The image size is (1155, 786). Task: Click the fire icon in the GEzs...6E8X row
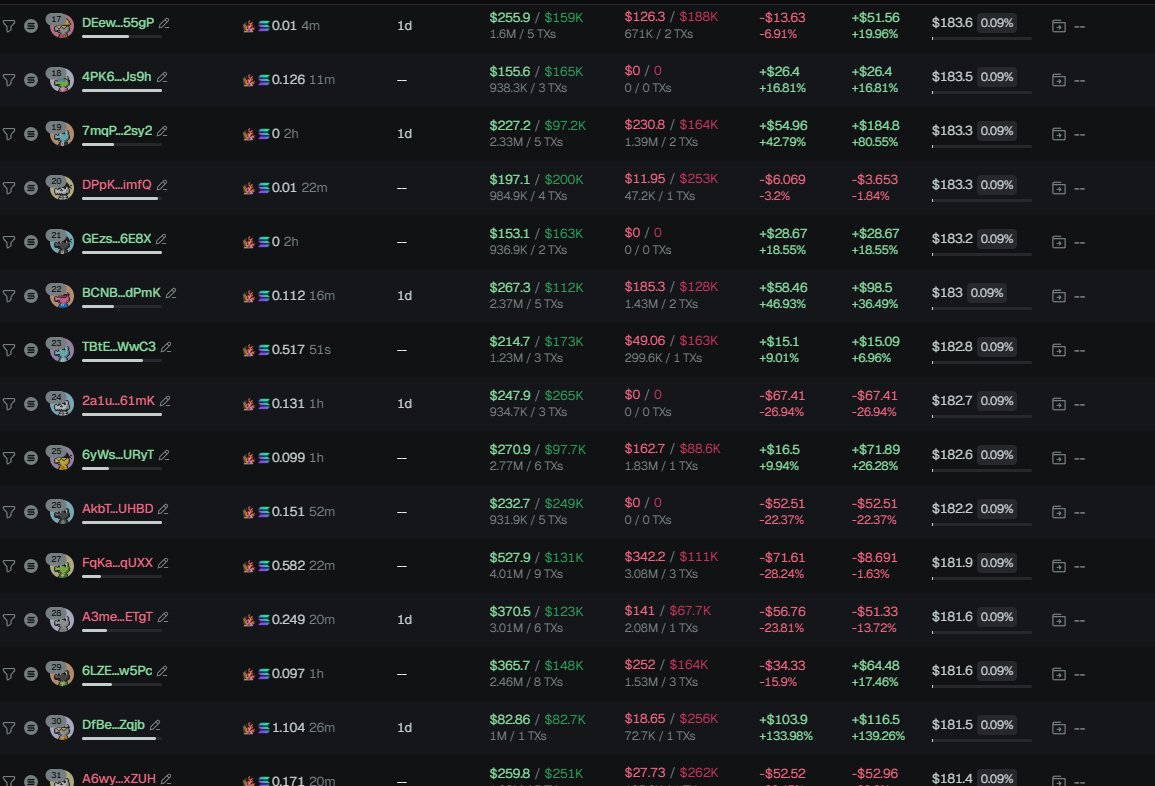[249, 242]
